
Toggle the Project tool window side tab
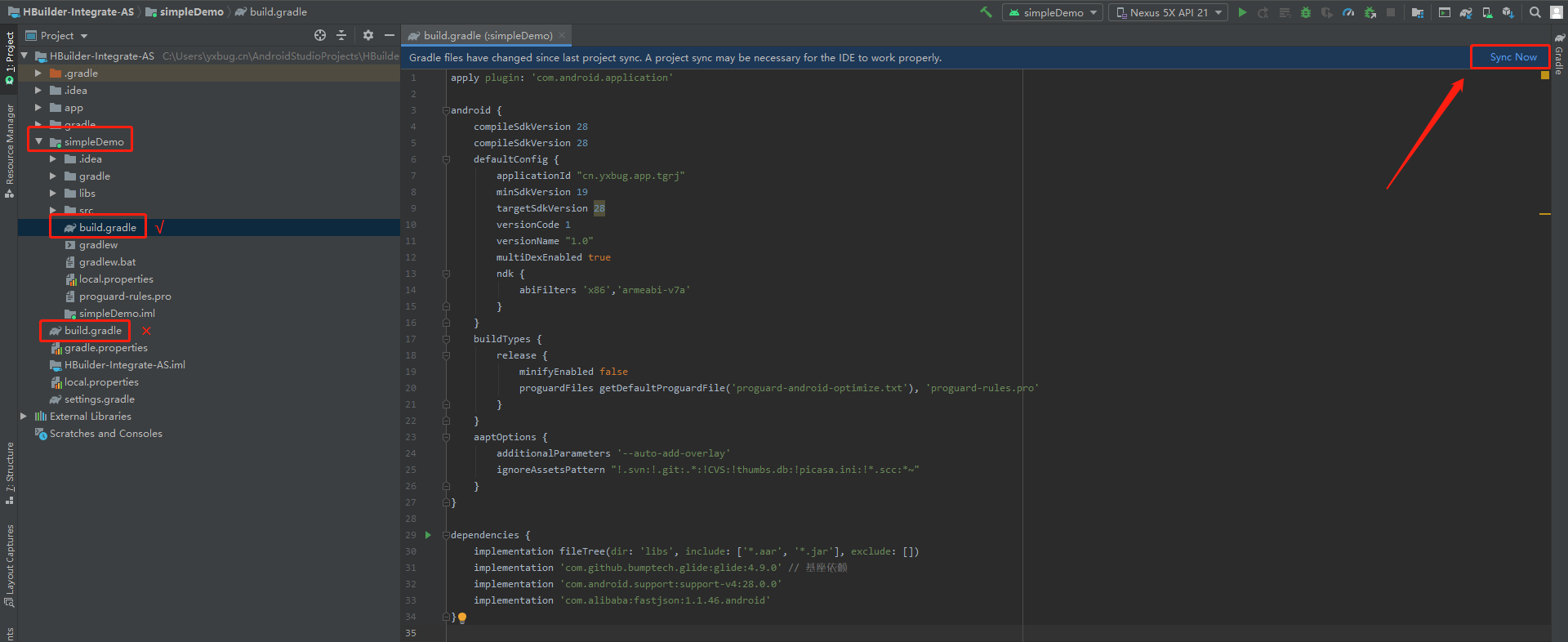pos(10,57)
